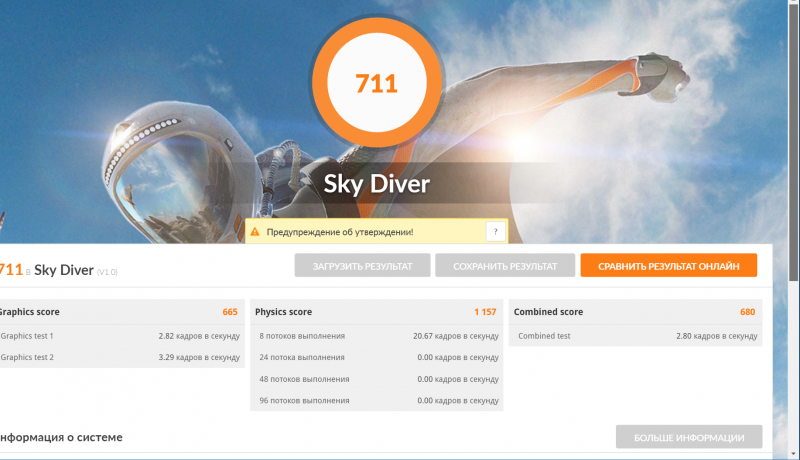
Task: Click the Graphics test 2 row label
Action: coord(27,357)
